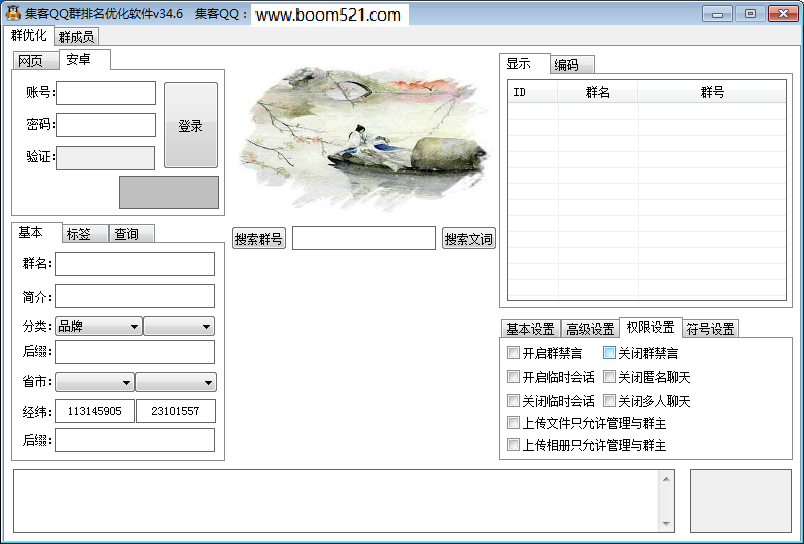Open the 高级设置 tab
This screenshot has height=544, width=804.
(x=590, y=329)
